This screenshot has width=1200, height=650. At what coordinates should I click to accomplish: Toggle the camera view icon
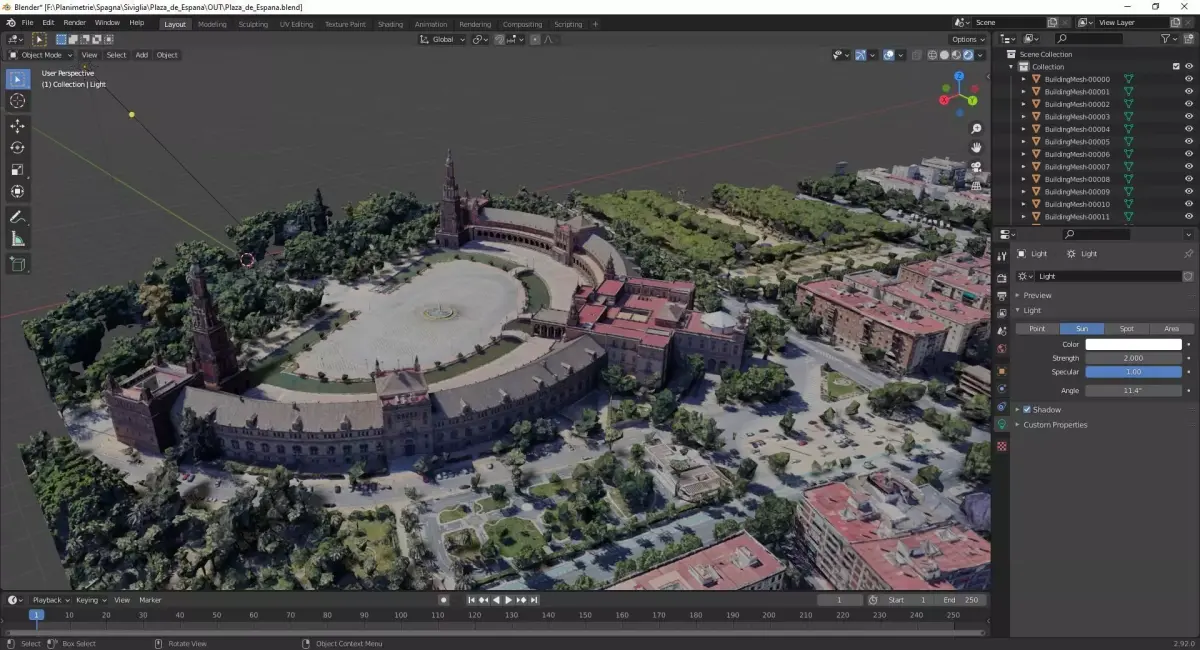976,167
